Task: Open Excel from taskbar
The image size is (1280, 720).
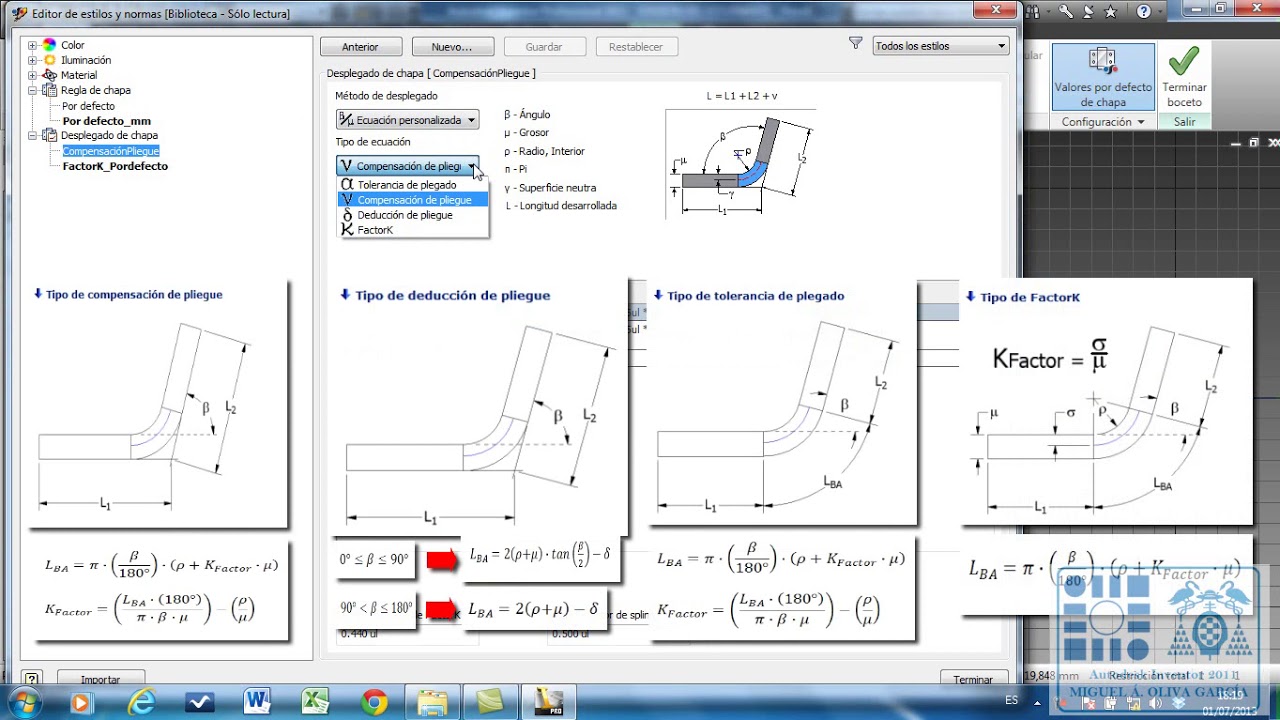Action: click(x=316, y=702)
